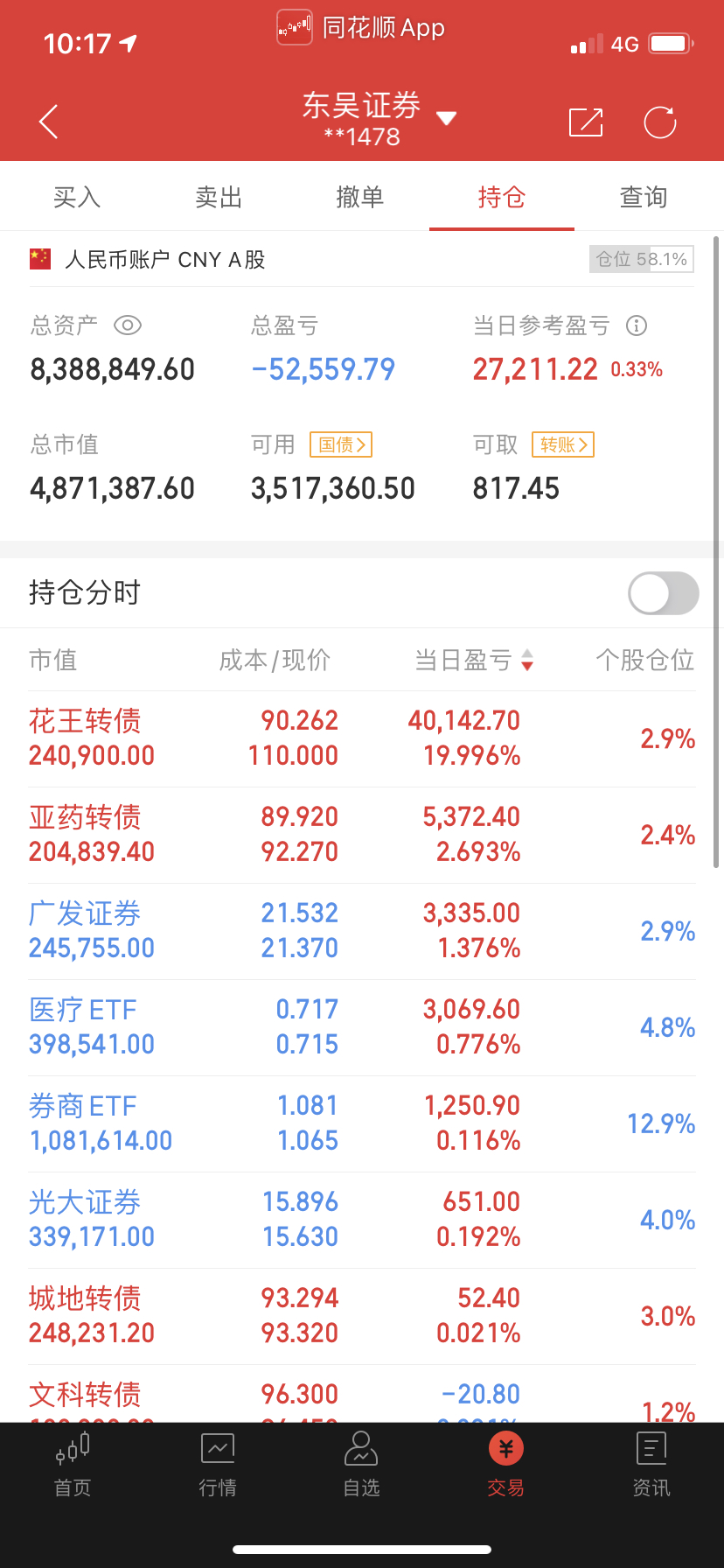The height and width of the screenshot is (1568, 724).
Task: Hide total assets with the eye icon
Action: (128, 325)
